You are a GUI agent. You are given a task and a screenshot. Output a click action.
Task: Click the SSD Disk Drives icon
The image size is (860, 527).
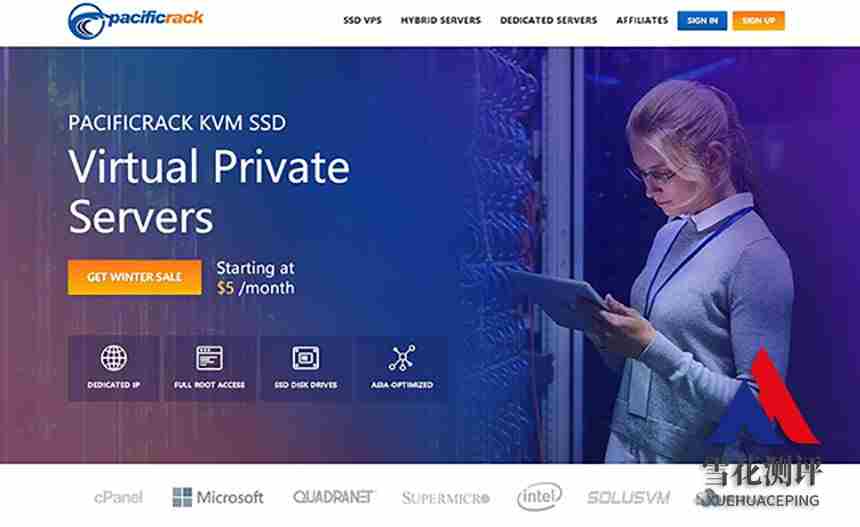tap(305, 358)
